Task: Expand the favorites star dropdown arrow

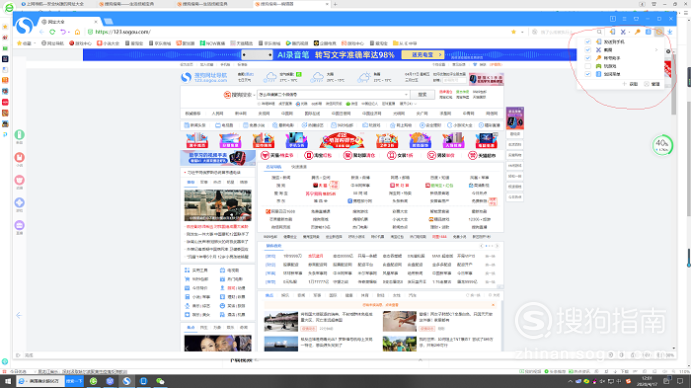Action: (x=522, y=32)
